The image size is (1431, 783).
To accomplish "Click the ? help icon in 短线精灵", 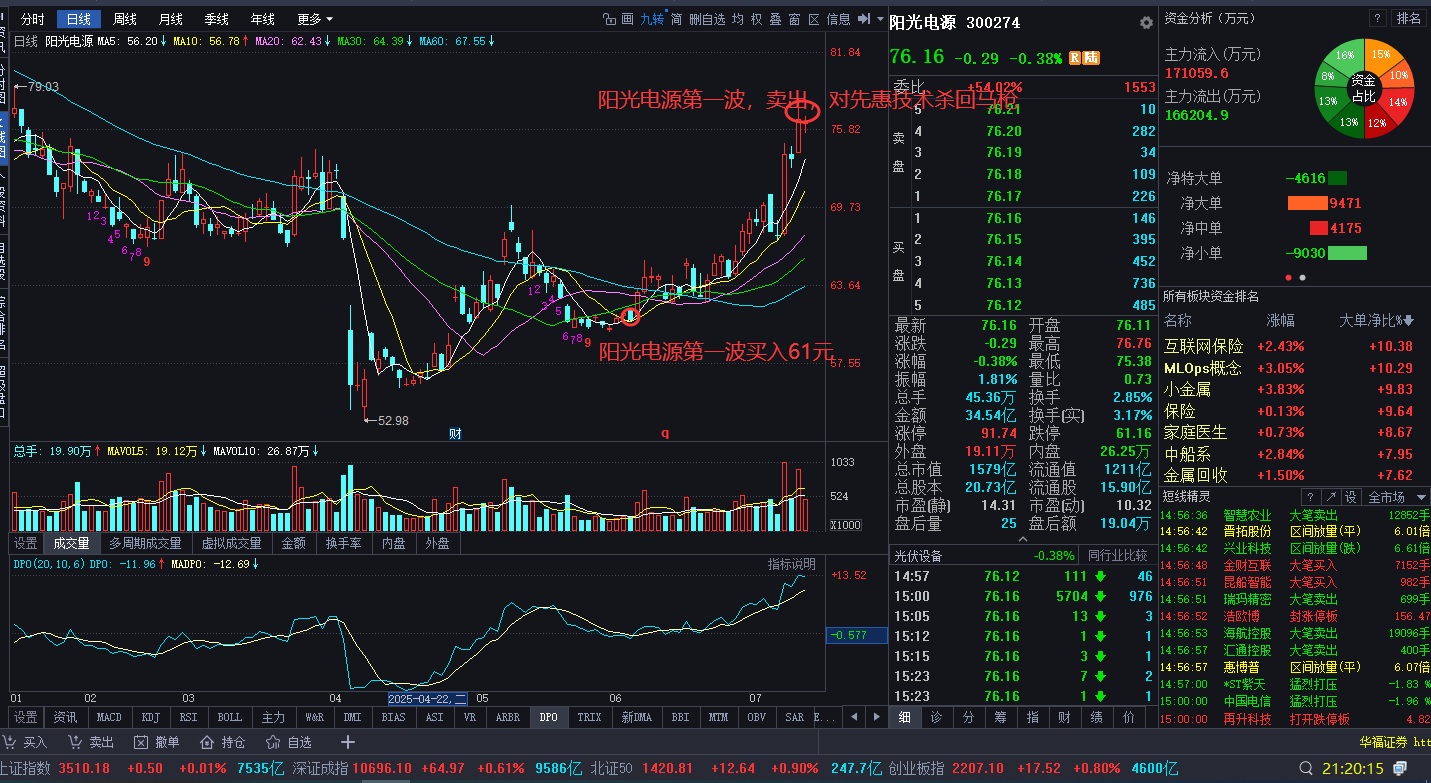I will click(1310, 497).
